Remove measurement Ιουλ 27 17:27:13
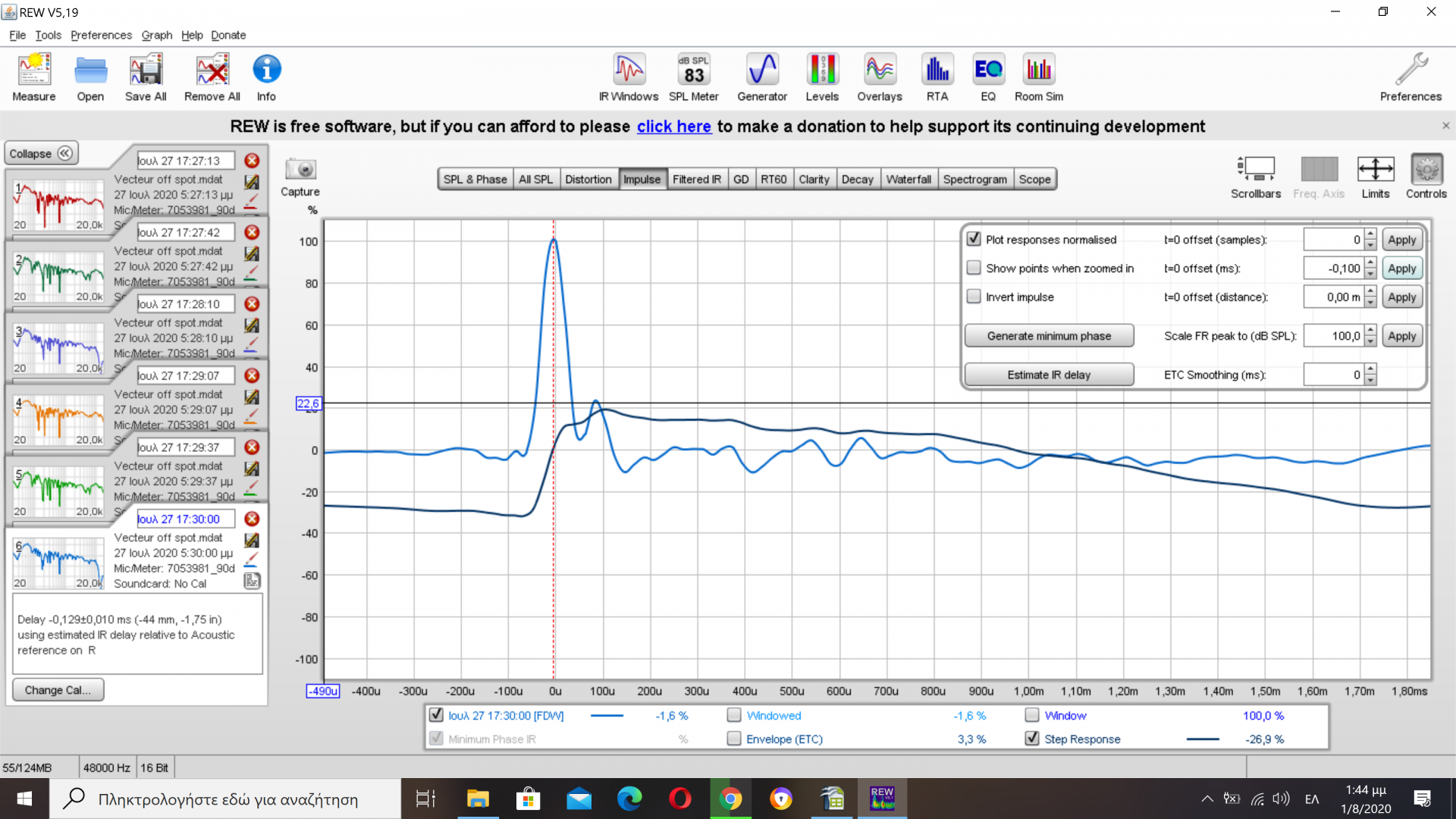Viewport: 1456px width, 819px height. coord(253,161)
